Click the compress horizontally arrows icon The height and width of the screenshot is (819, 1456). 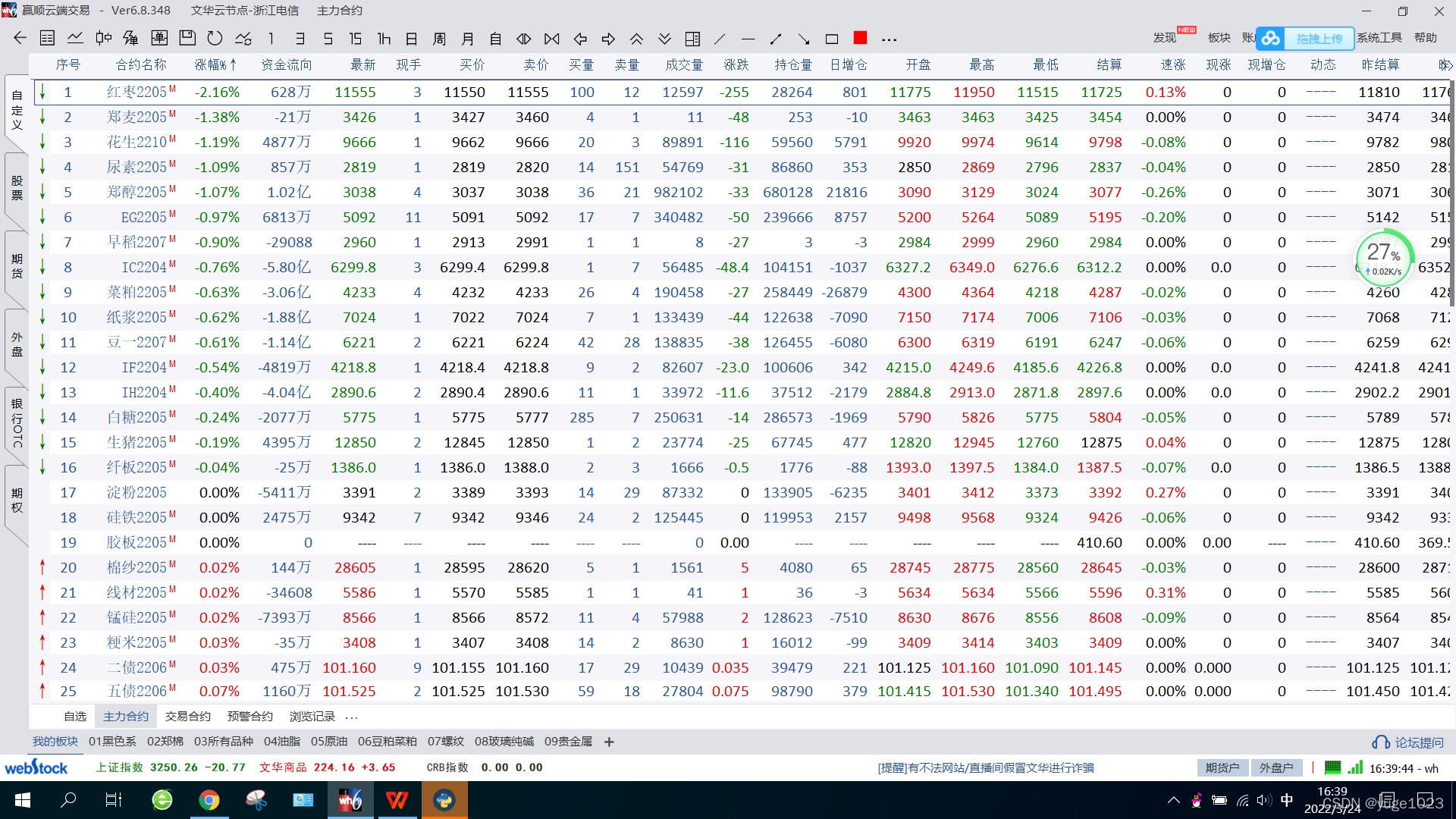[552, 39]
